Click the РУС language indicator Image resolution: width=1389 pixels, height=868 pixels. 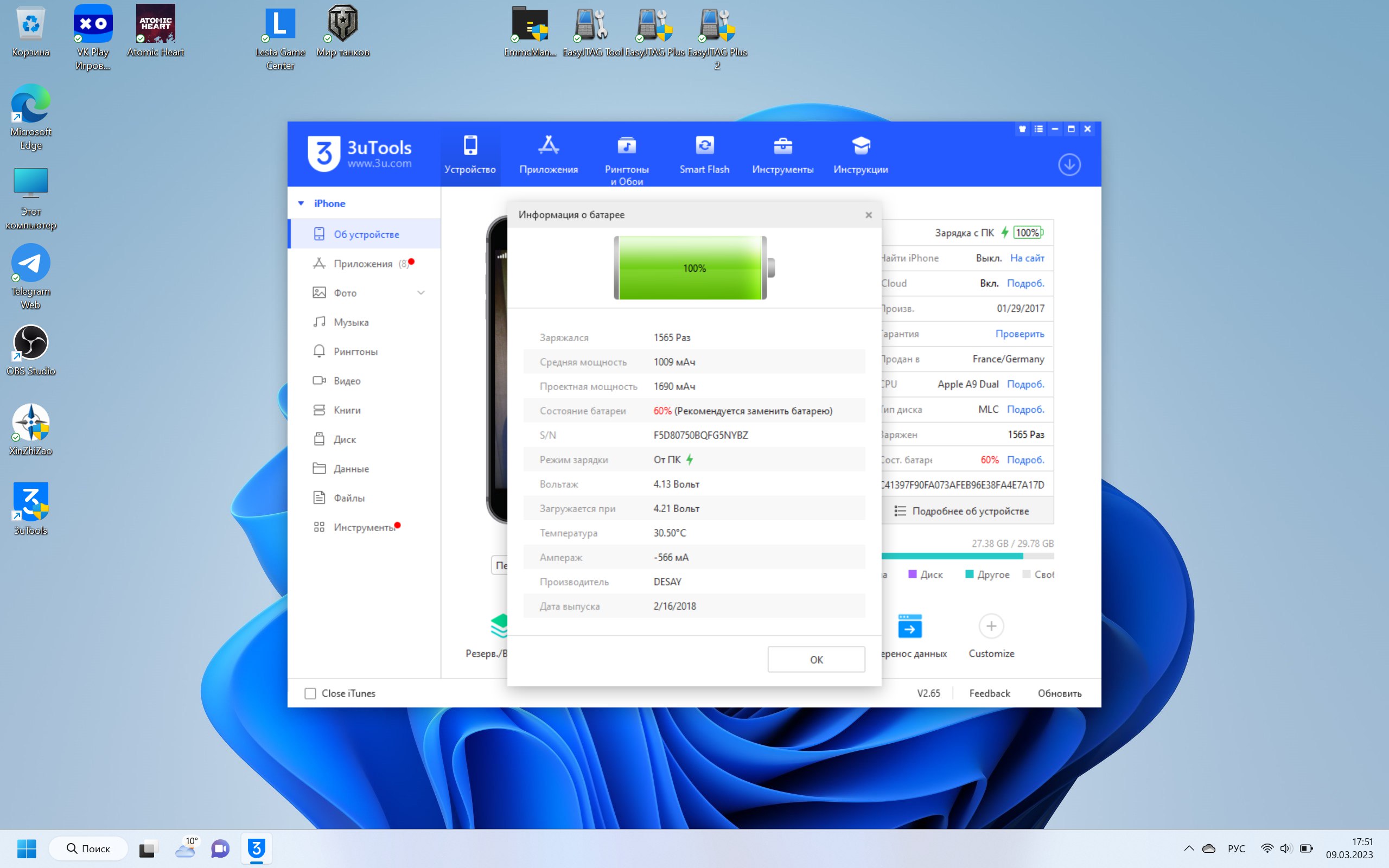[x=1237, y=848]
